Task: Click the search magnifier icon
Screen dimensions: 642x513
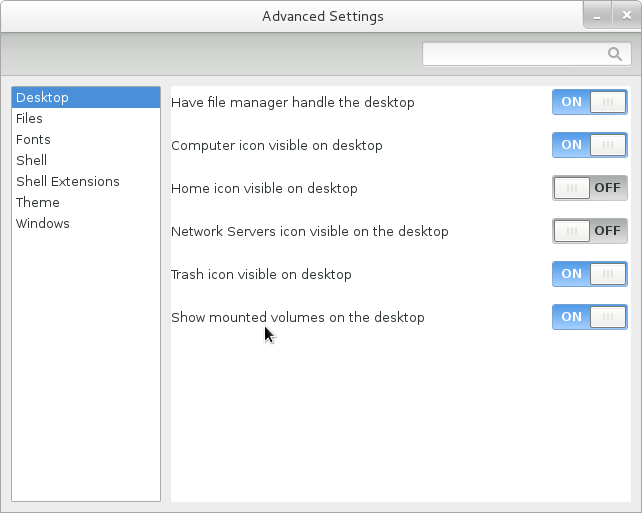Action: [615, 54]
